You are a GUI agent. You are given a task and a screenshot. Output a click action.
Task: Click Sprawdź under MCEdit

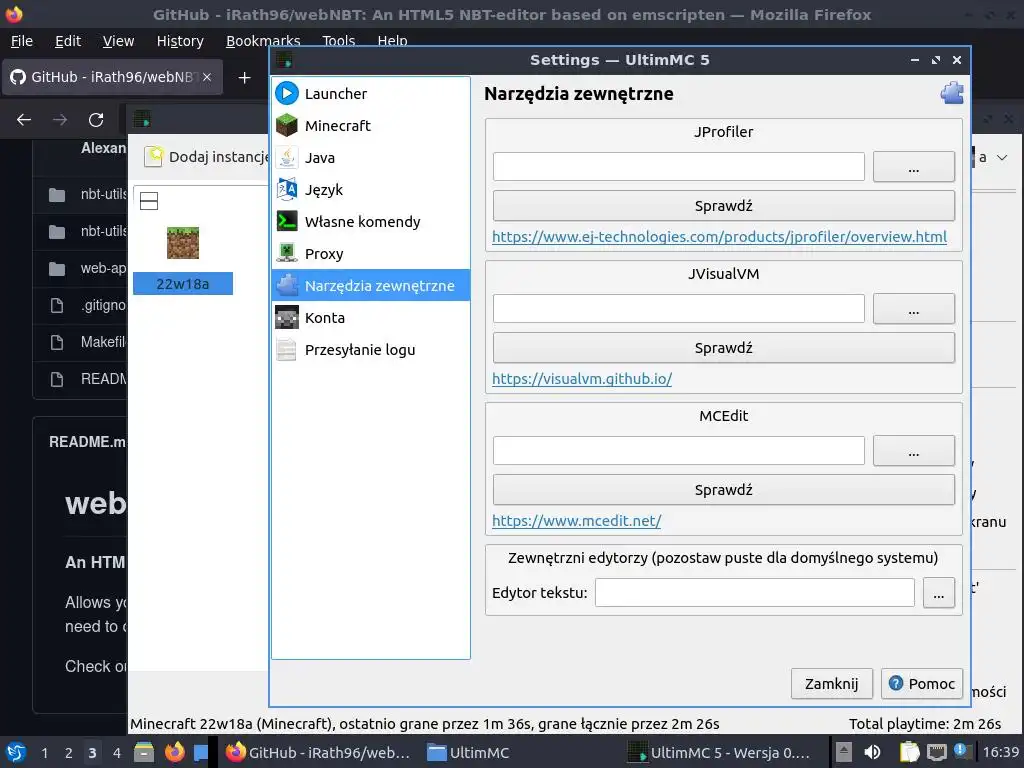point(723,490)
